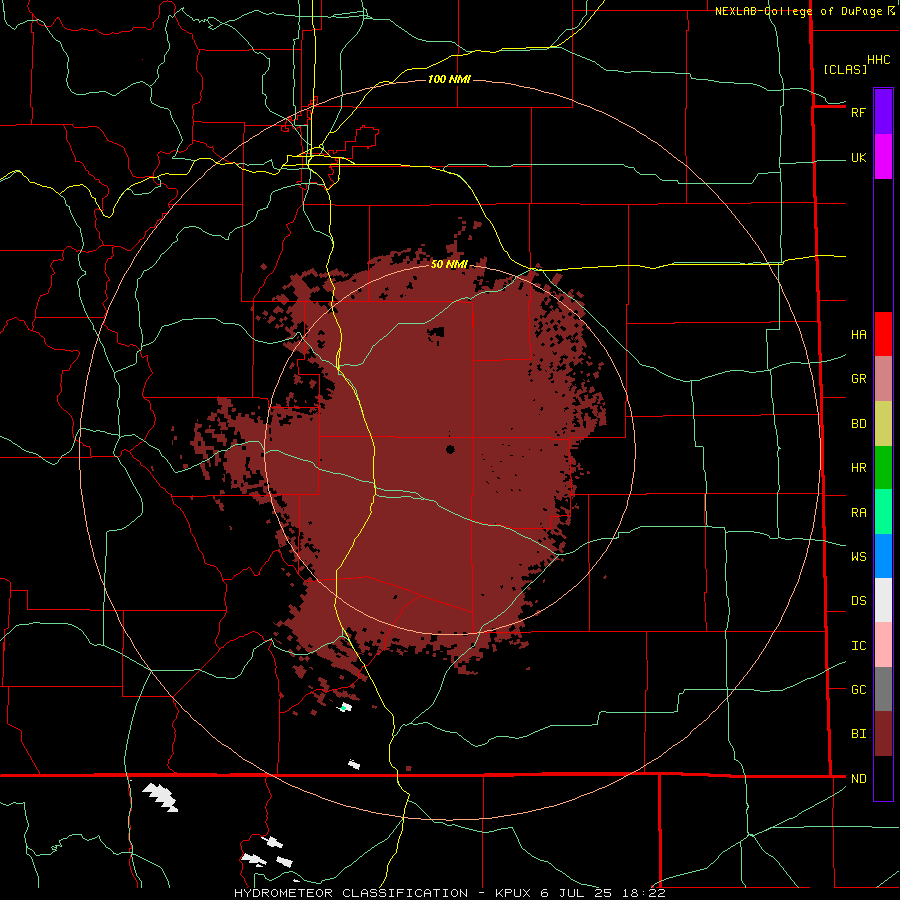Click the NEXLAB-College of DuPage credit text

click(798, 11)
